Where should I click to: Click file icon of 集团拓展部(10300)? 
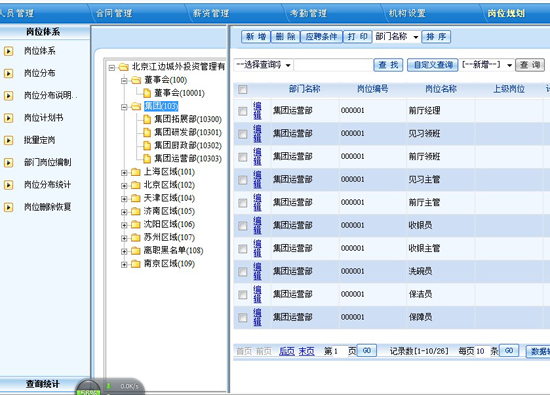(147, 120)
